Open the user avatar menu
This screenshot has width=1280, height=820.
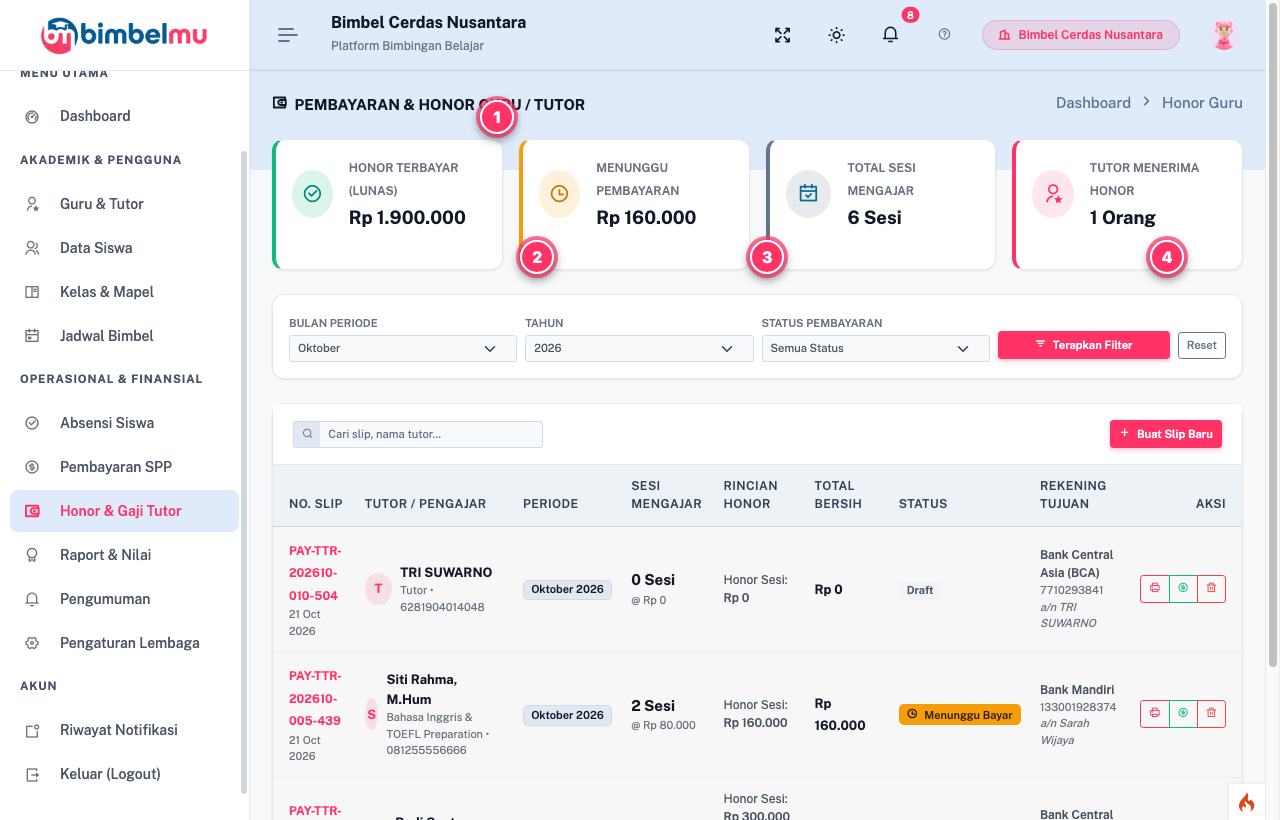point(1224,35)
